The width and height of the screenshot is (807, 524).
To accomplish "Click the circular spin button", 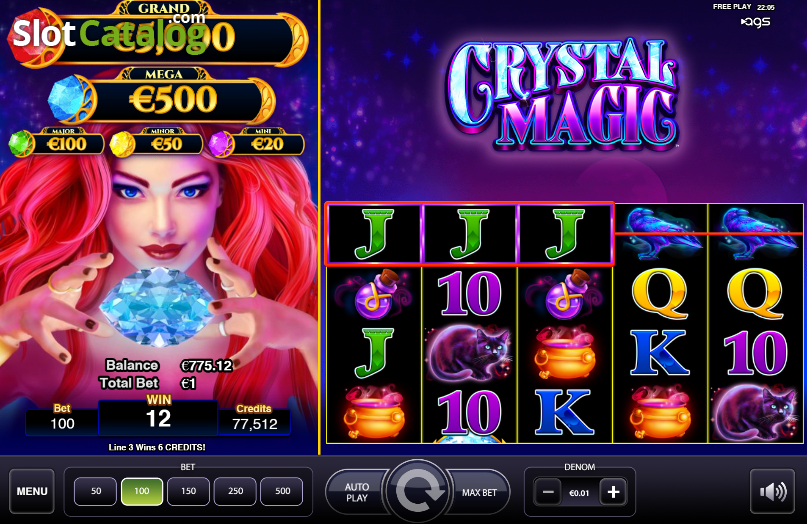I will [x=417, y=491].
